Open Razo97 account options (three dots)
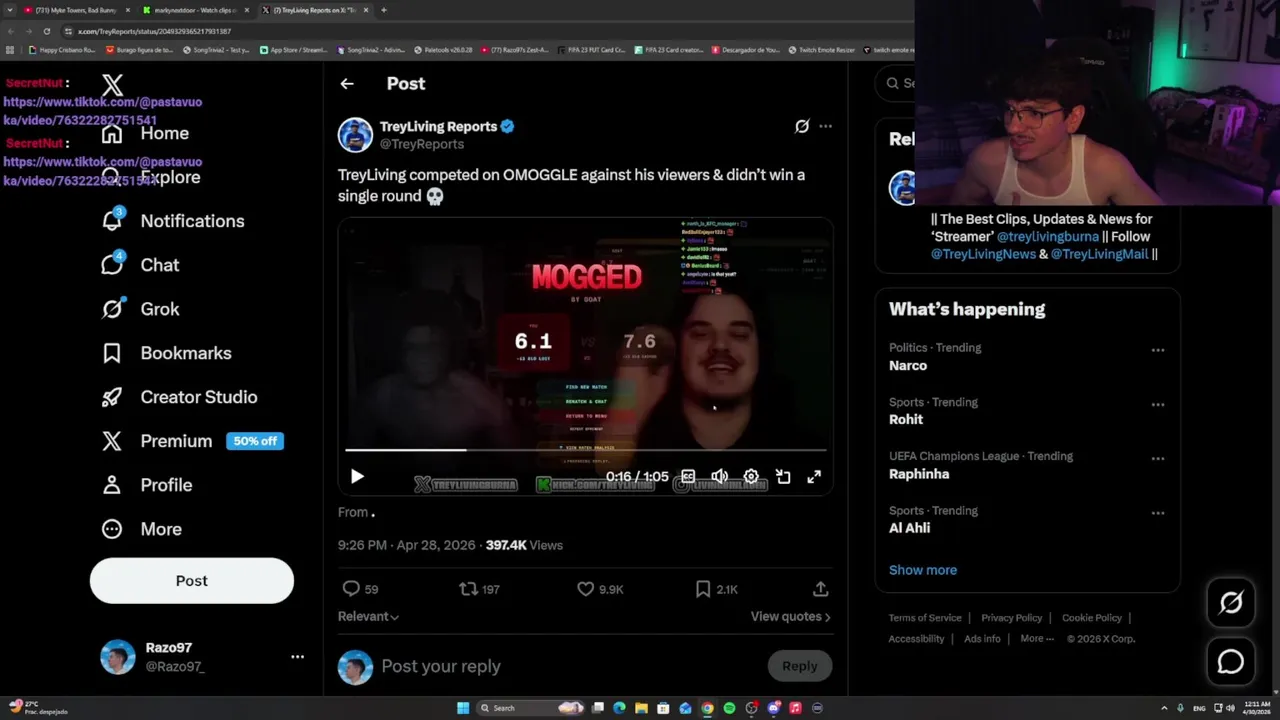The image size is (1280, 720). tap(297, 657)
